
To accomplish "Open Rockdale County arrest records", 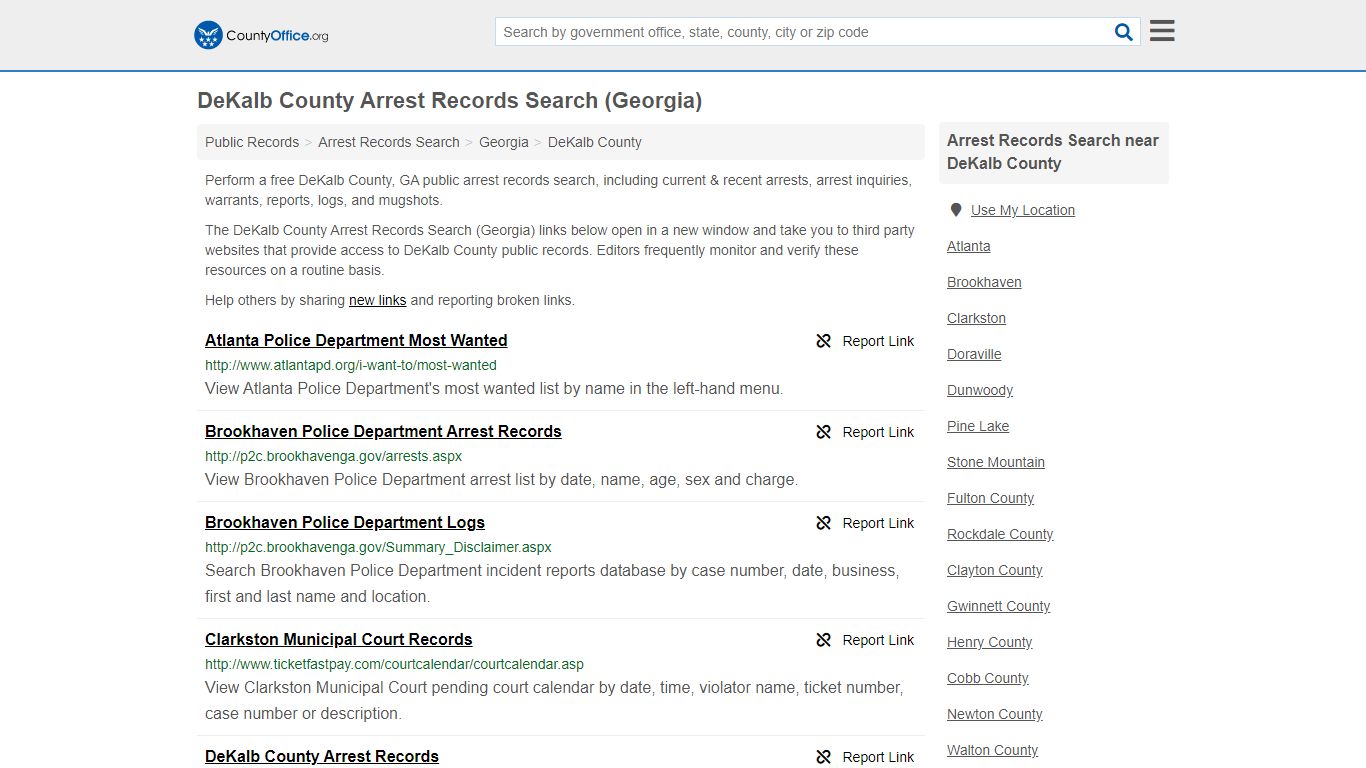I will coord(1000,534).
